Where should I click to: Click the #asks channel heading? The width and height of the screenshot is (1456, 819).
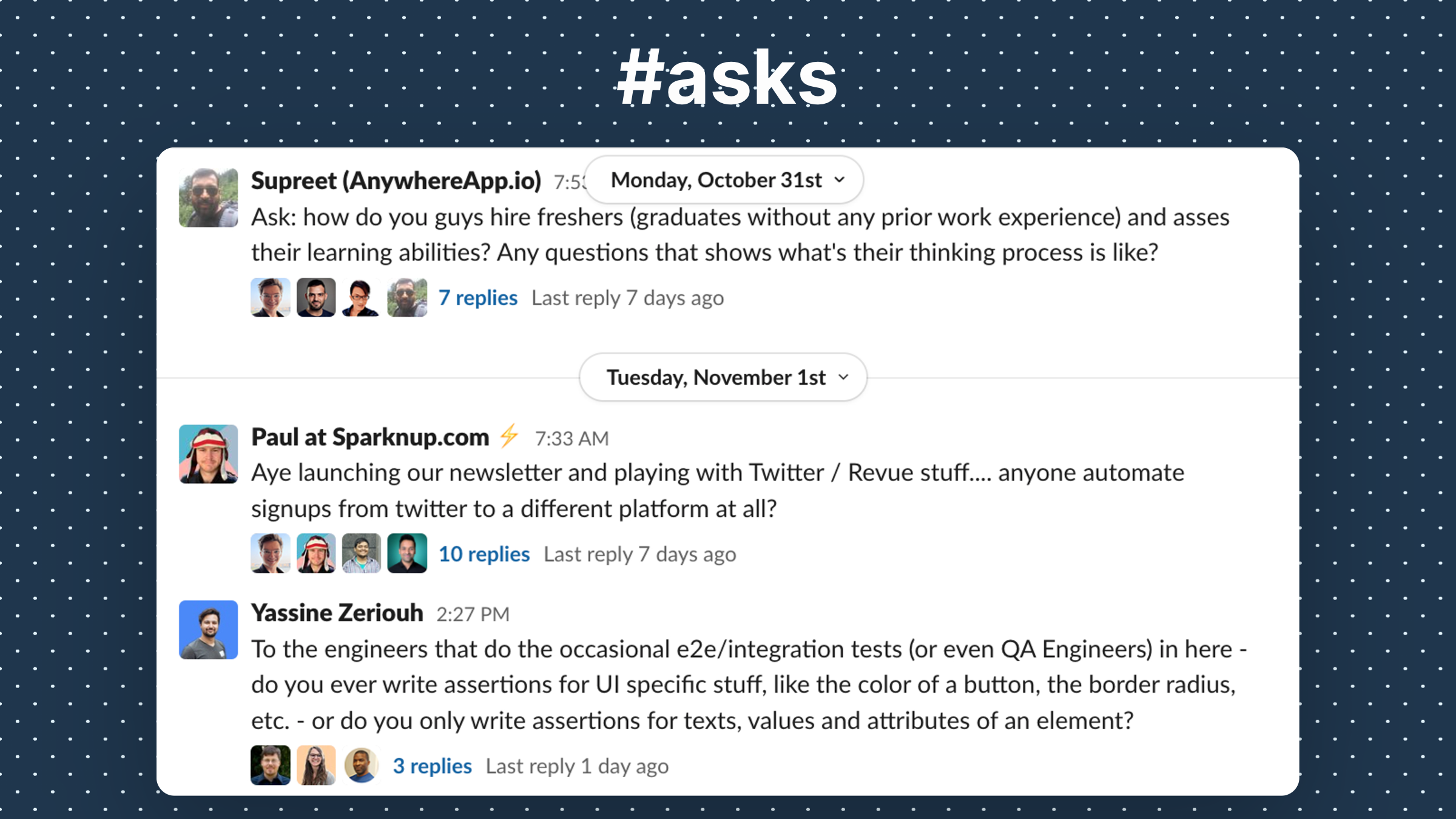(x=727, y=79)
